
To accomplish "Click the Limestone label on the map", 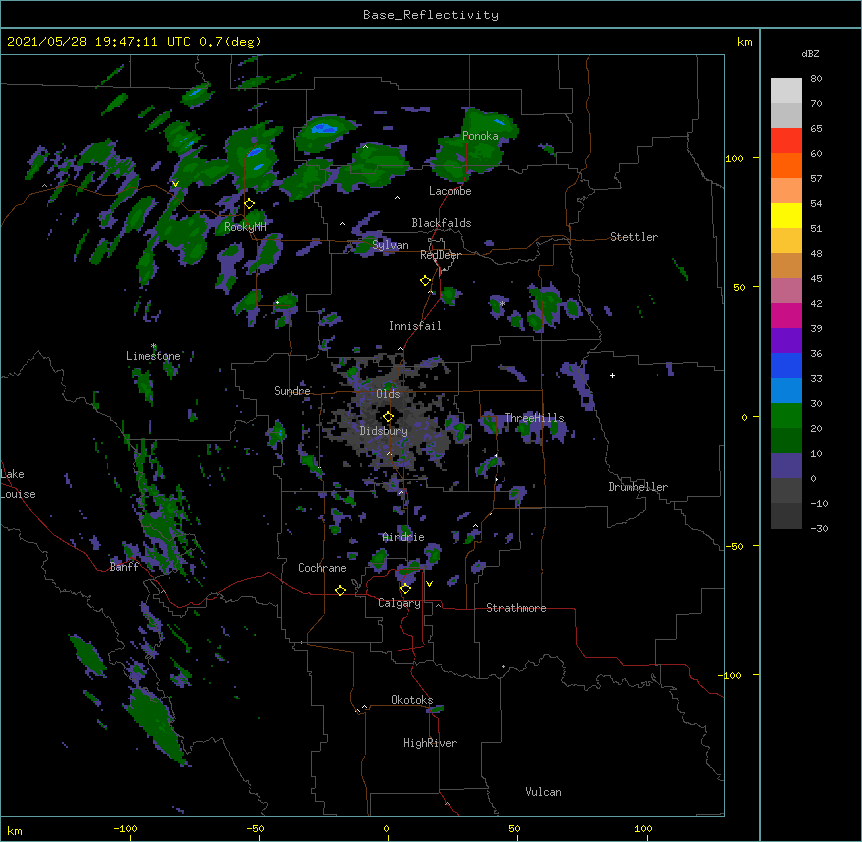I will pyautogui.click(x=153, y=356).
